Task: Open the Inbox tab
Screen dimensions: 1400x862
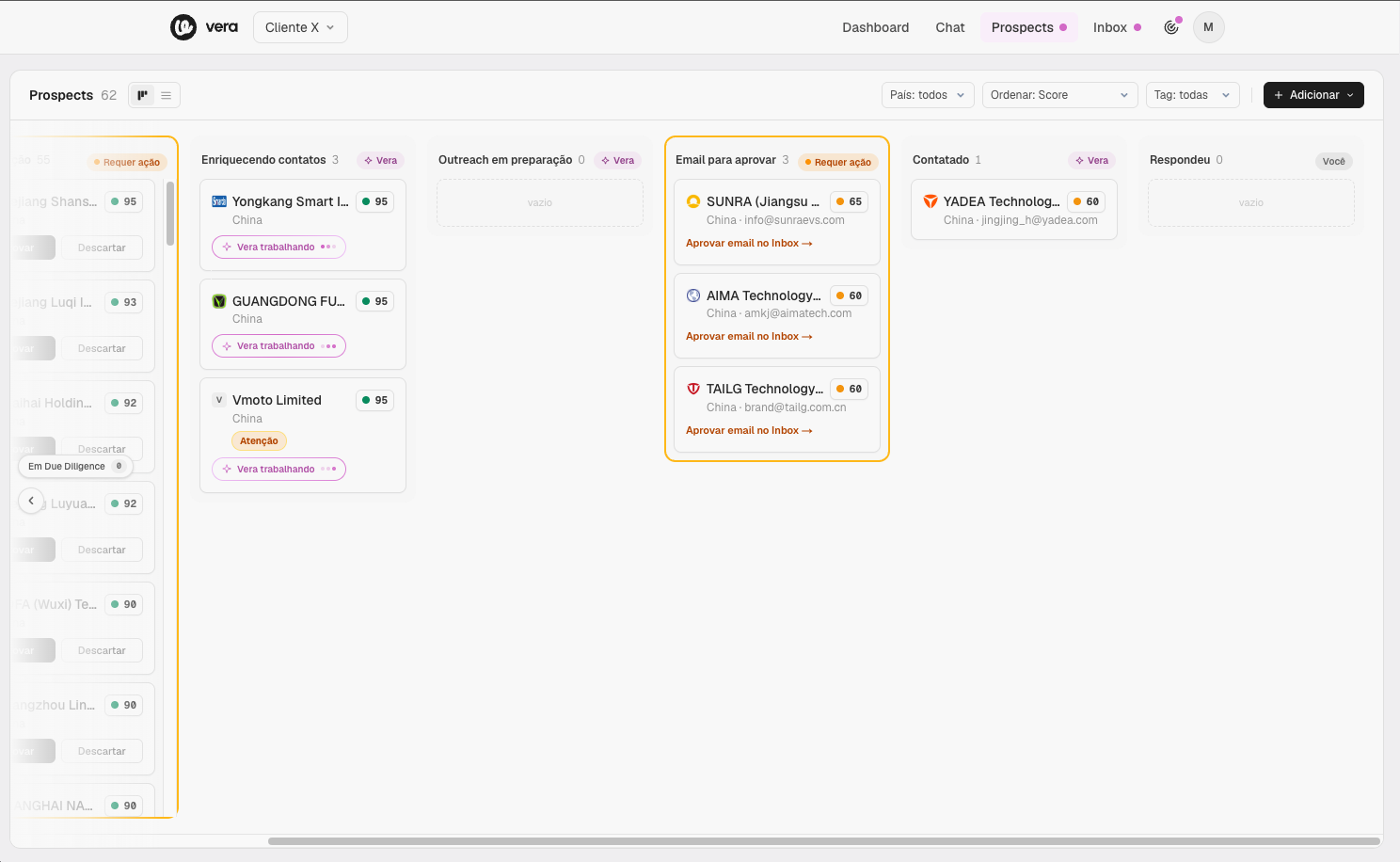Action: 1117,27
